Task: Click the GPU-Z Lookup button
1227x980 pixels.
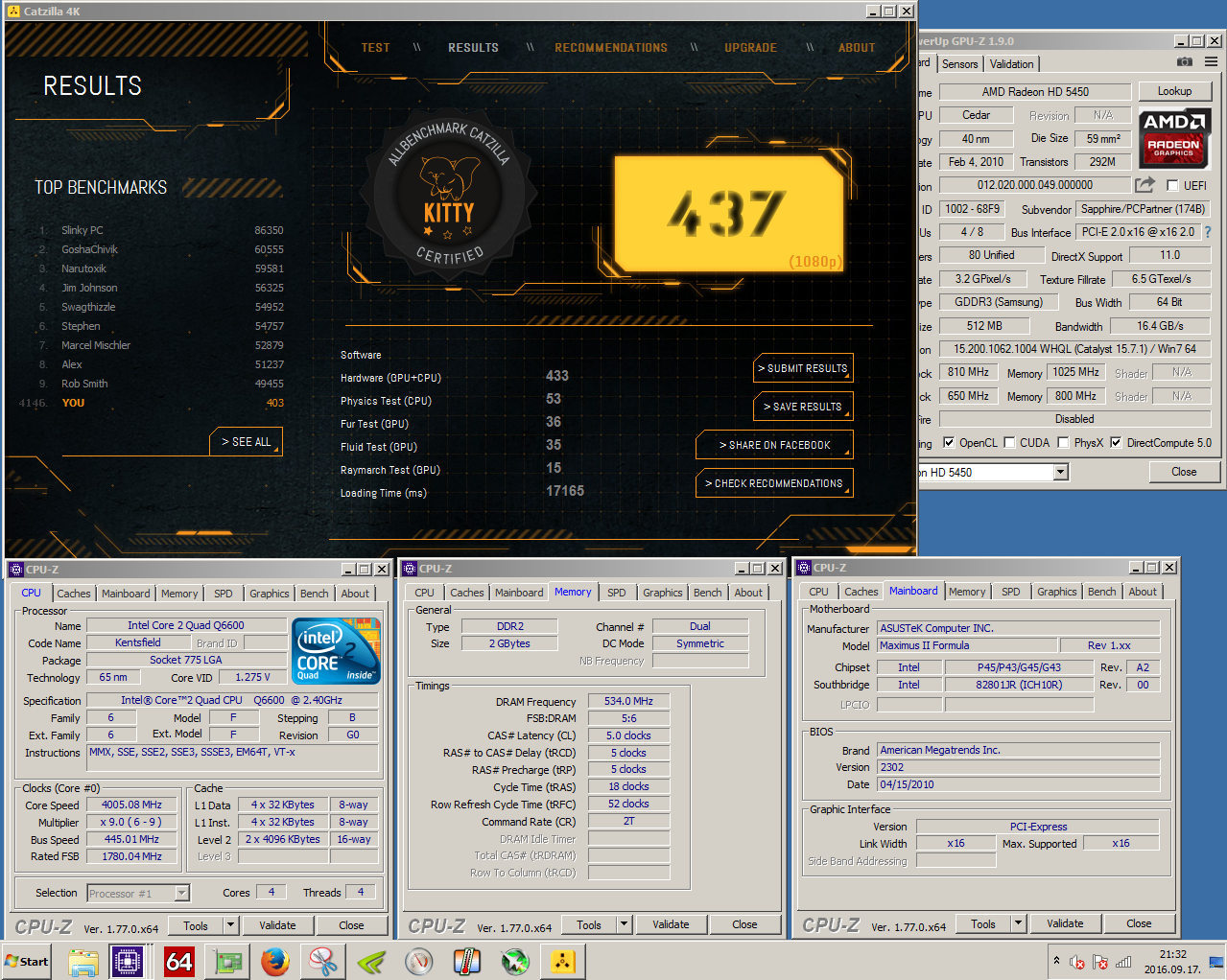Action: 1175,91
